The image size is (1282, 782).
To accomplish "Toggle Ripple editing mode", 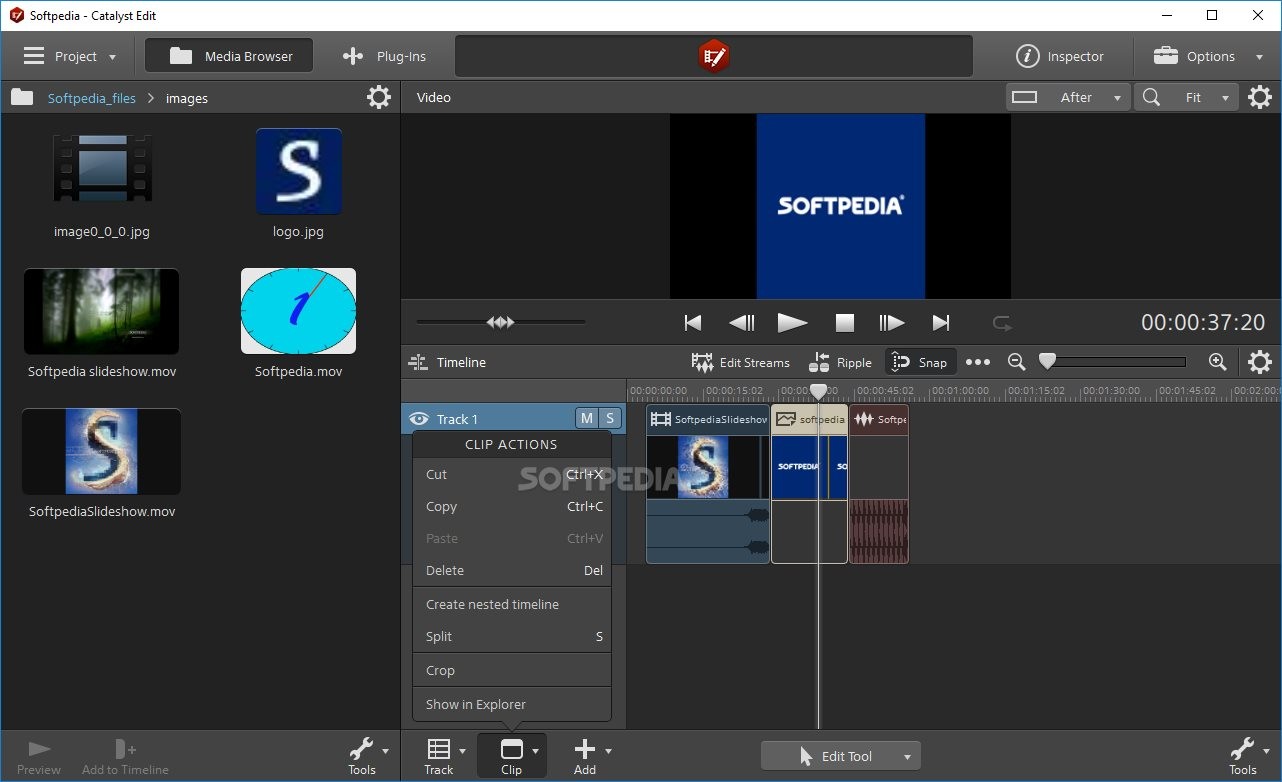I will (x=840, y=362).
